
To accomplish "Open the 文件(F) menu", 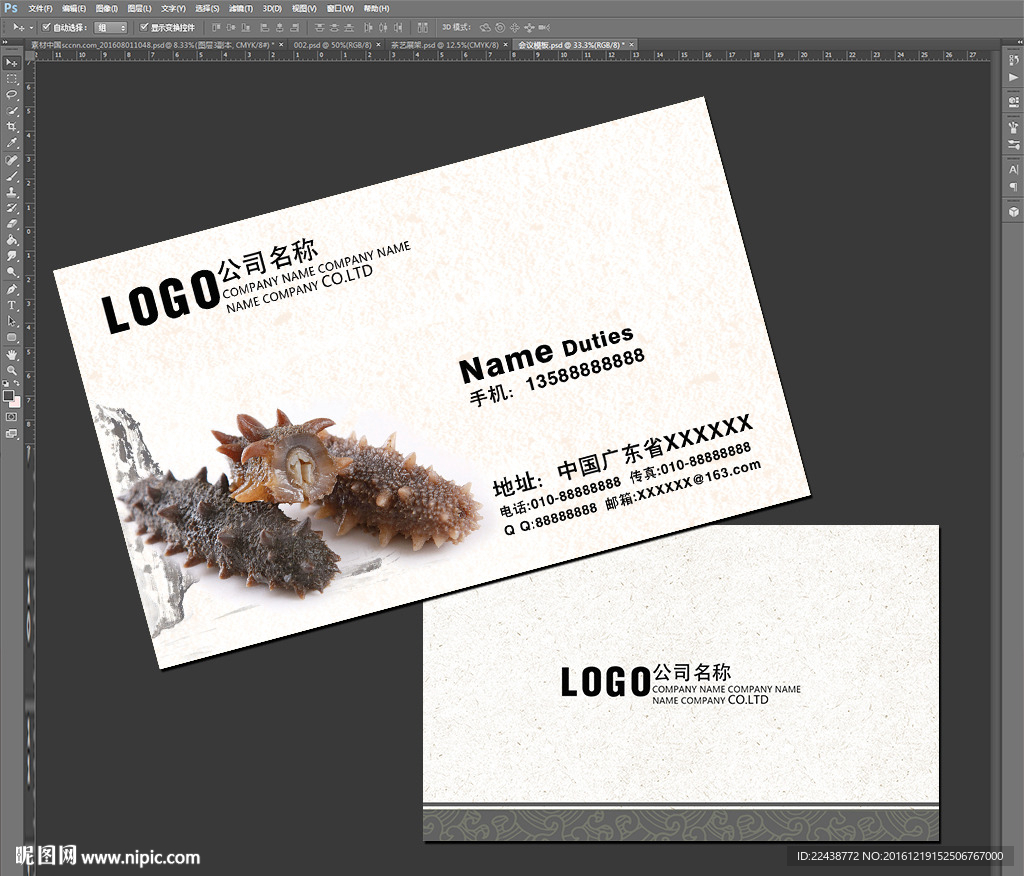I will [x=40, y=8].
